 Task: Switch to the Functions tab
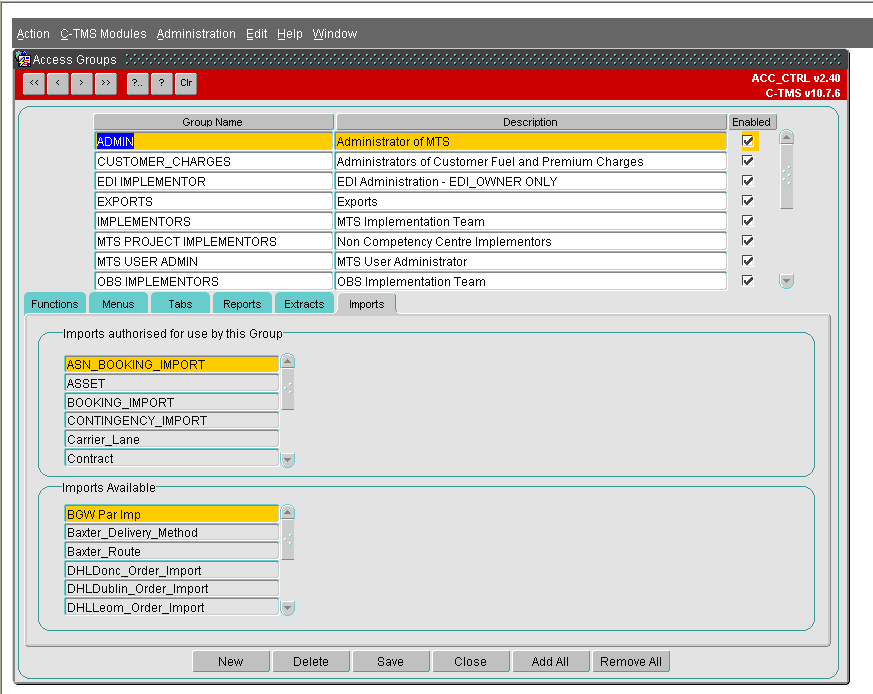point(55,304)
